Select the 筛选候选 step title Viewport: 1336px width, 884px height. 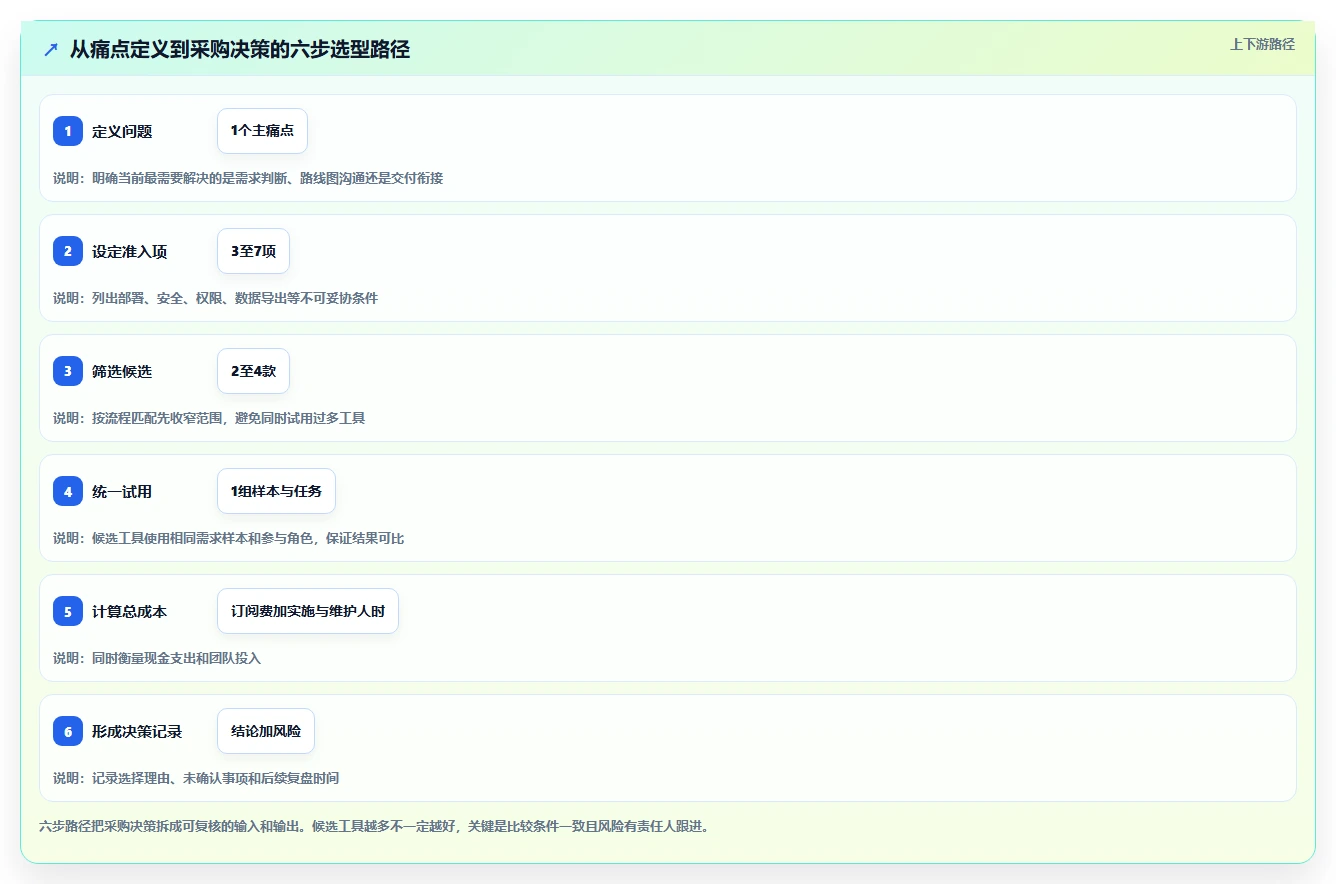coord(122,371)
